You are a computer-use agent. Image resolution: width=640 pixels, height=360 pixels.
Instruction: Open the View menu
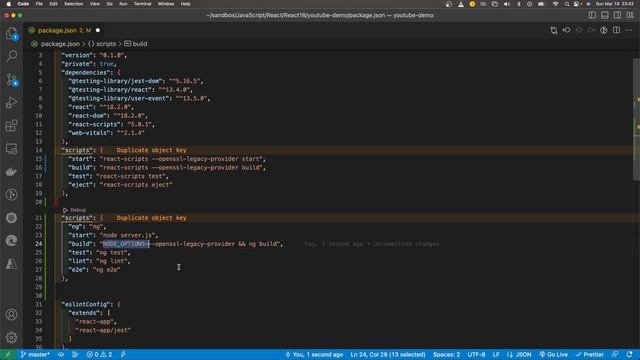(x=95, y=4)
